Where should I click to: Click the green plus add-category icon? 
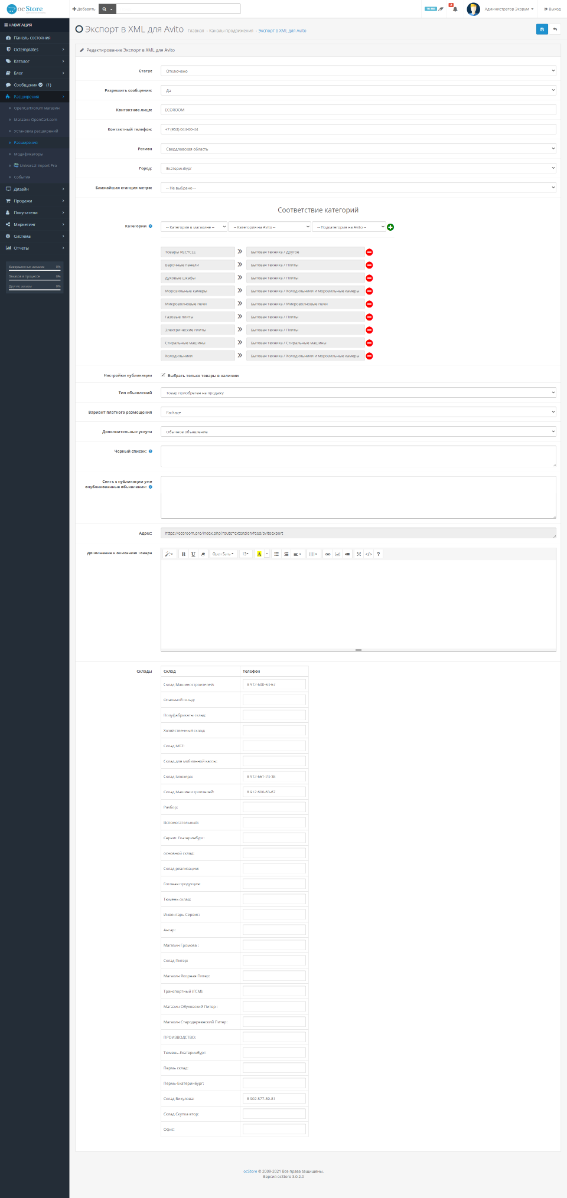tap(390, 227)
